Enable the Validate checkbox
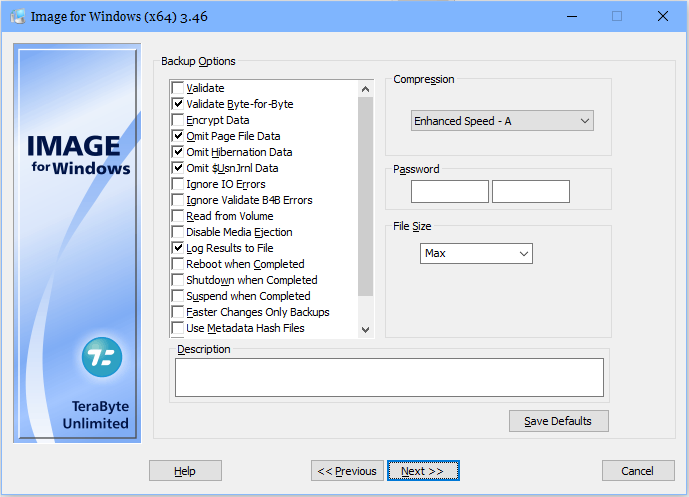The image size is (689, 497). click(178, 88)
